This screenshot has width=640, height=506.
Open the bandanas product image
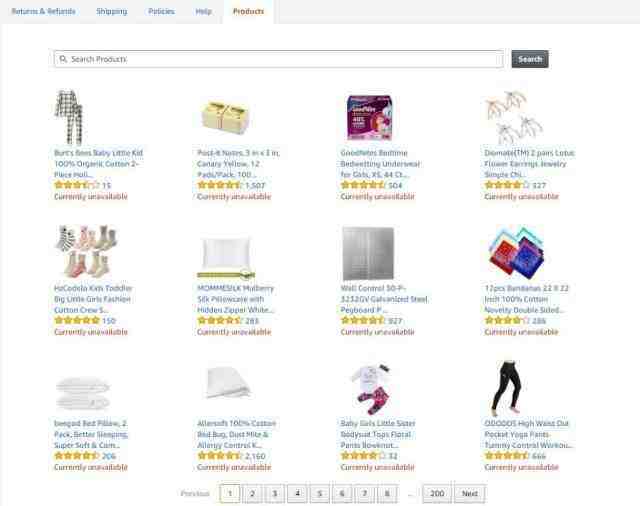click(x=516, y=252)
